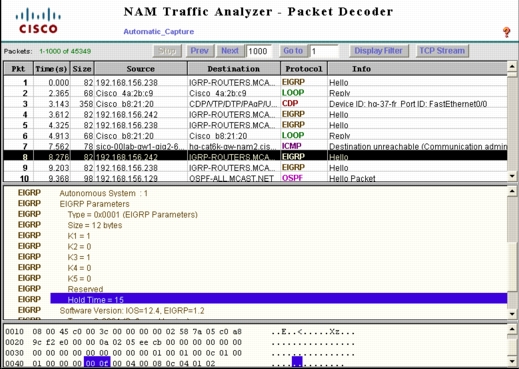This screenshot has width=519, height=369.
Task: Click K4 = 0 decode line
Action: (79, 268)
